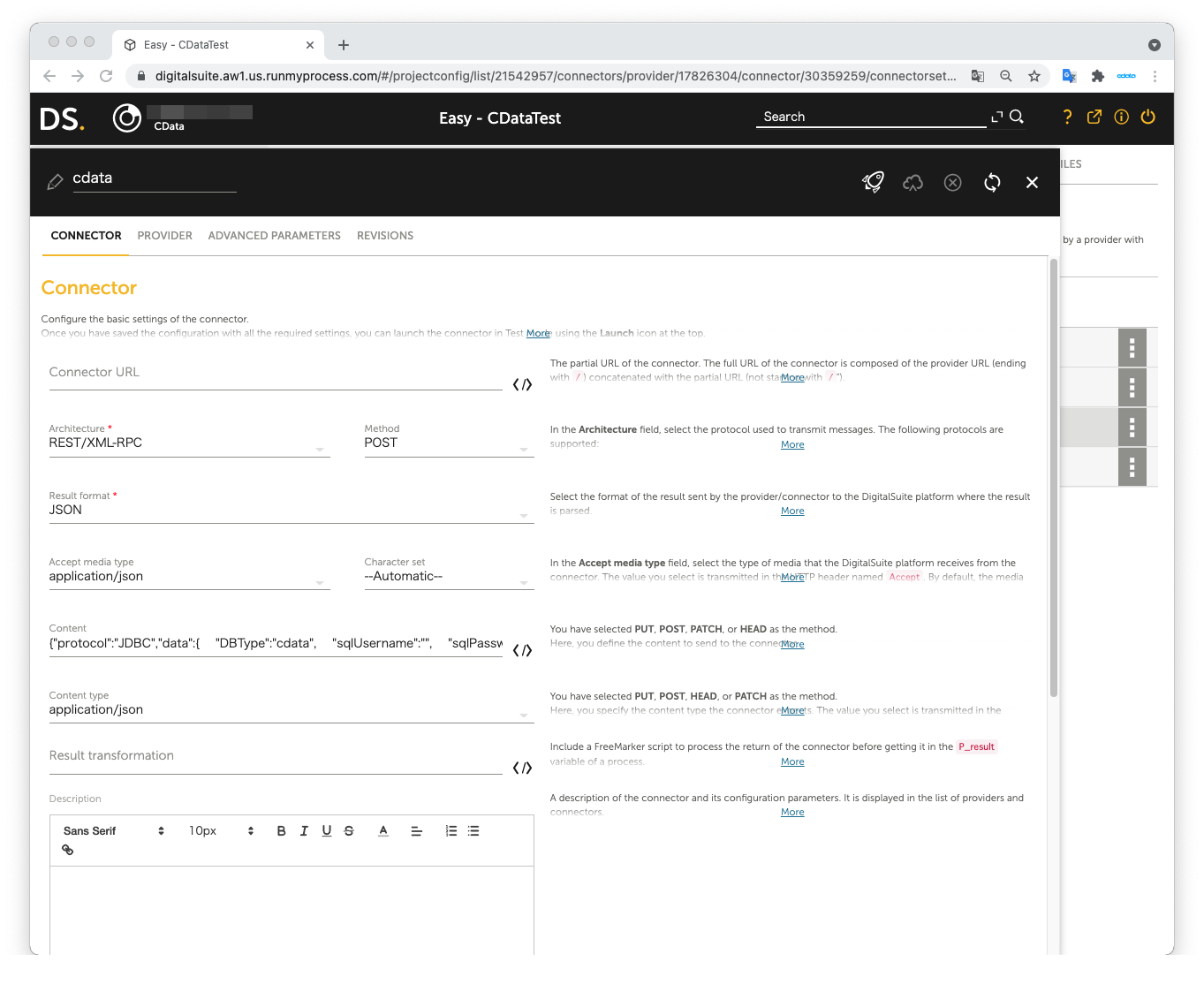Click More link beside Architecture help text
This screenshot has height=992, width=1204.
point(792,444)
